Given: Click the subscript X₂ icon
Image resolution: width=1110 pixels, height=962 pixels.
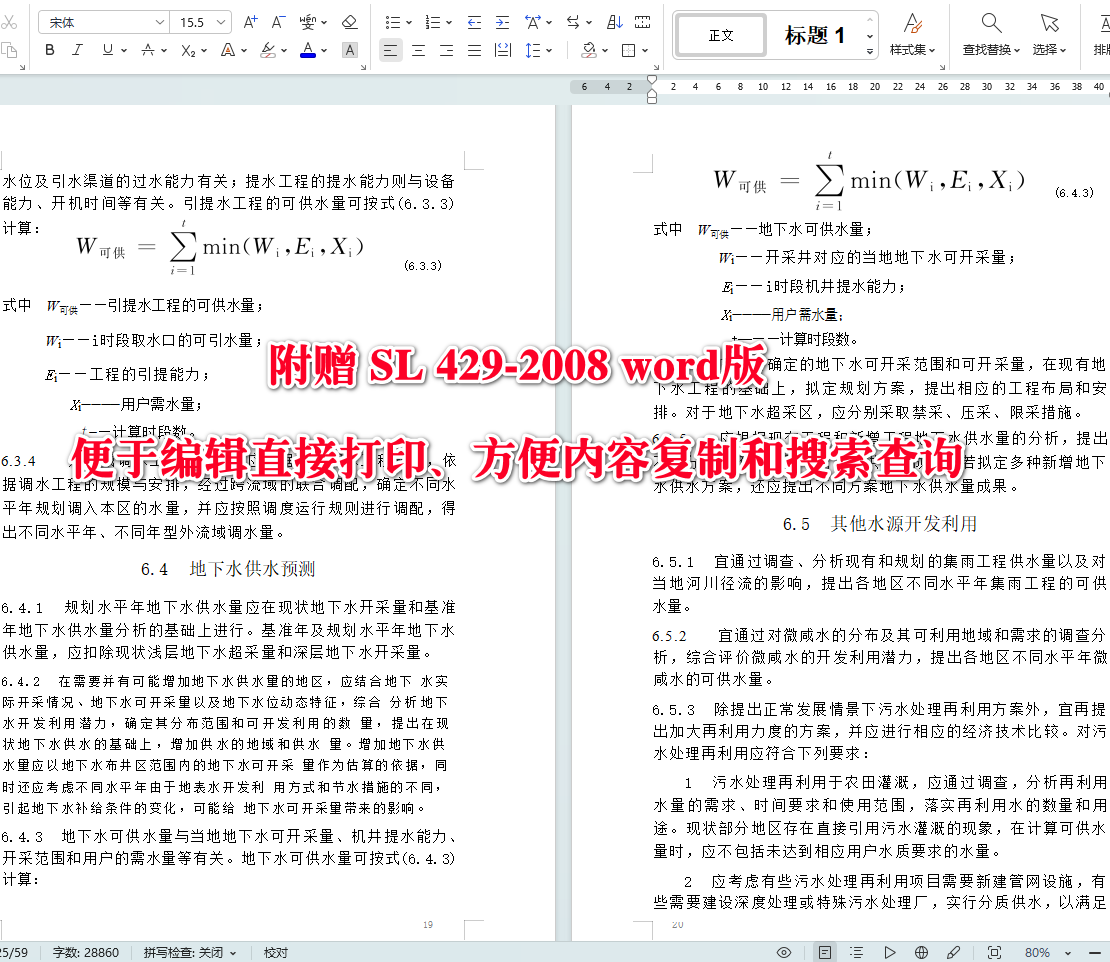Looking at the screenshot, I should (187, 50).
